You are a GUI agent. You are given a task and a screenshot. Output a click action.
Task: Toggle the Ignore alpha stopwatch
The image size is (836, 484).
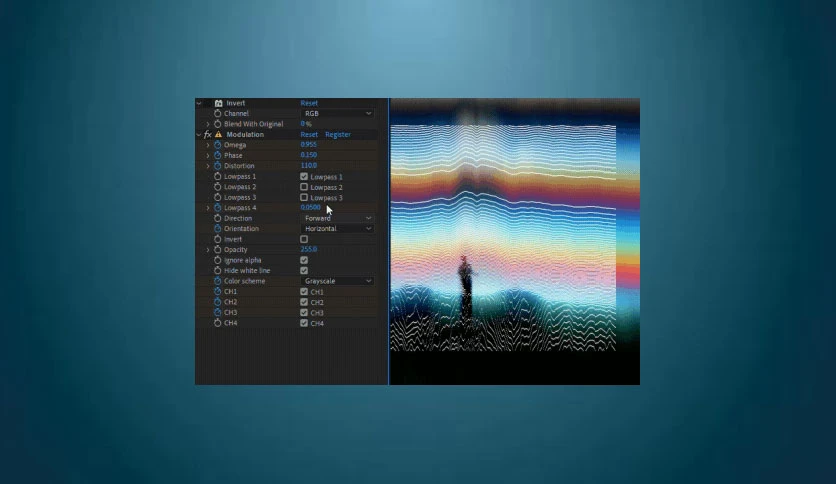(x=218, y=260)
